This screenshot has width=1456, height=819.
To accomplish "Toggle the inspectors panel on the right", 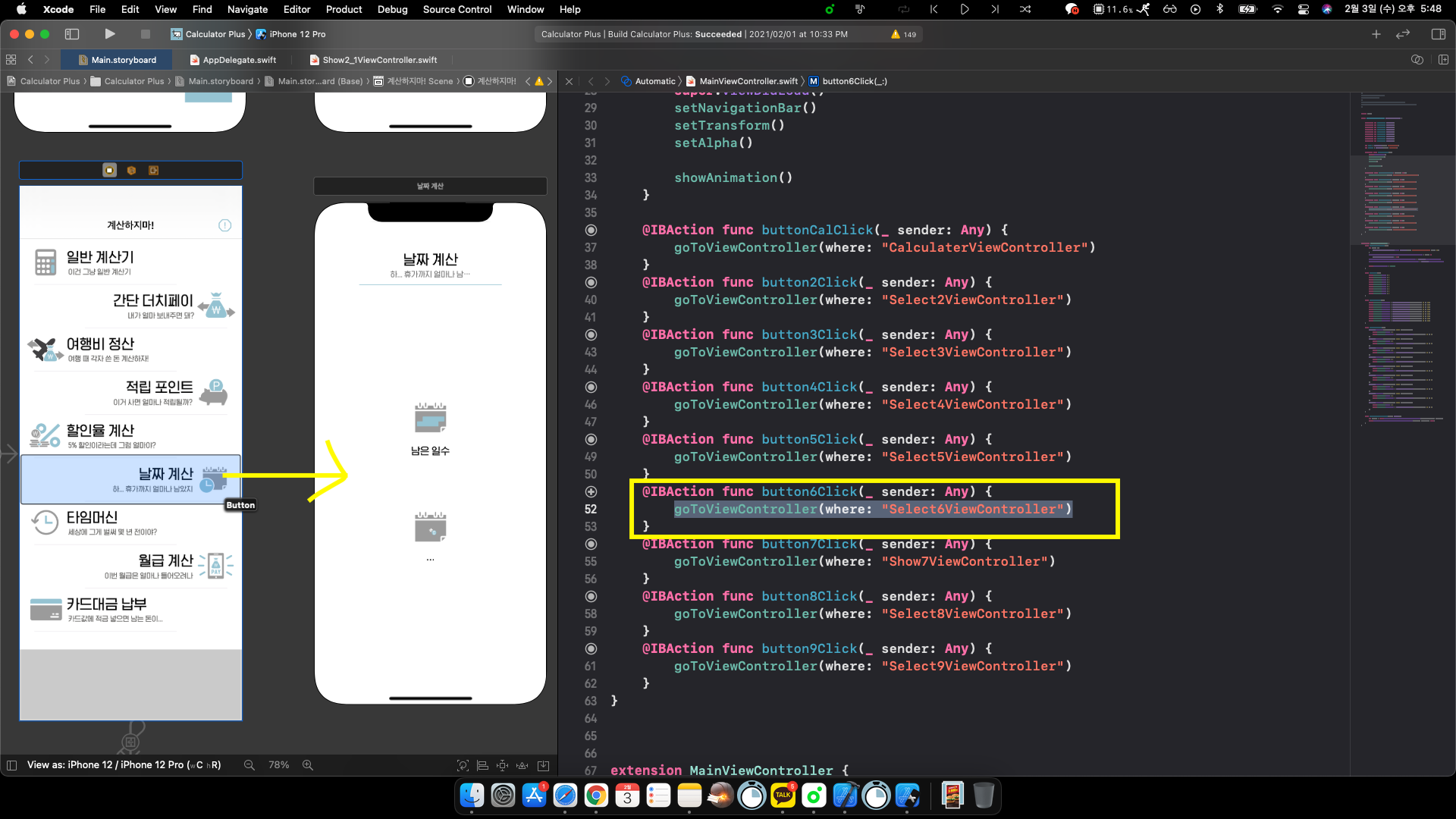I will (x=1438, y=34).
